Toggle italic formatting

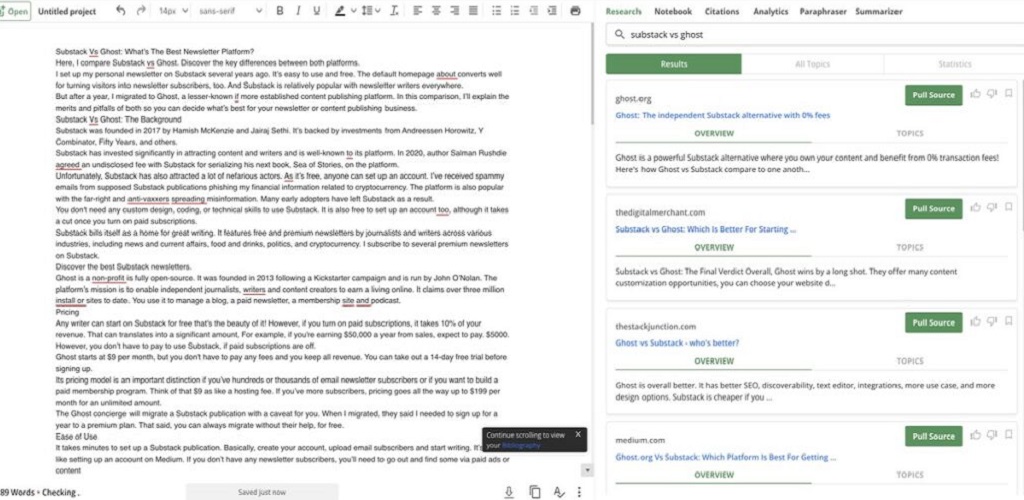pyautogui.click(x=298, y=11)
